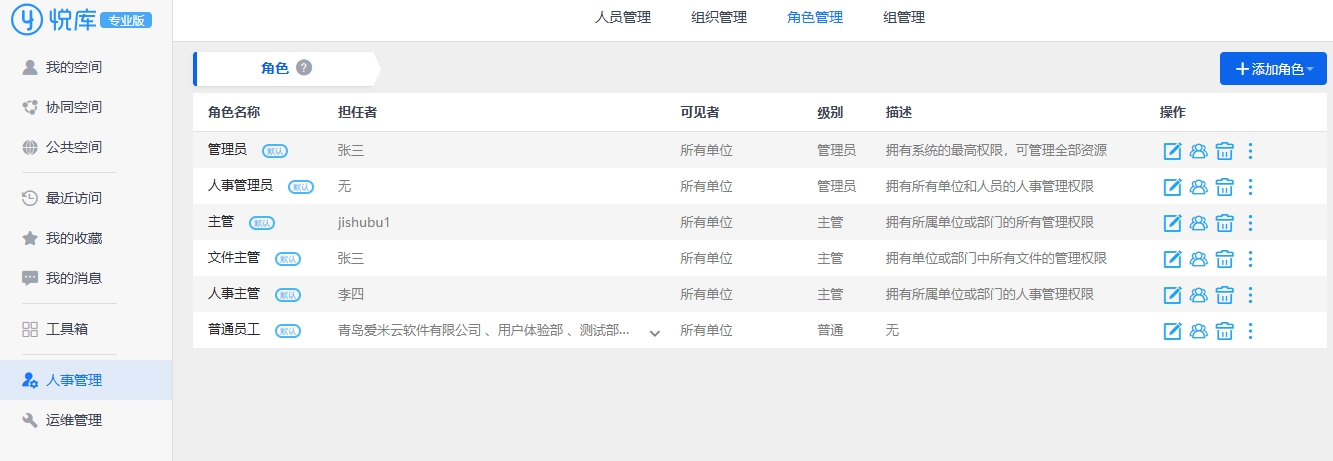Delete the 普通员工 role via trash icon
This screenshot has height=461, width=1333.
(1224, 331)
